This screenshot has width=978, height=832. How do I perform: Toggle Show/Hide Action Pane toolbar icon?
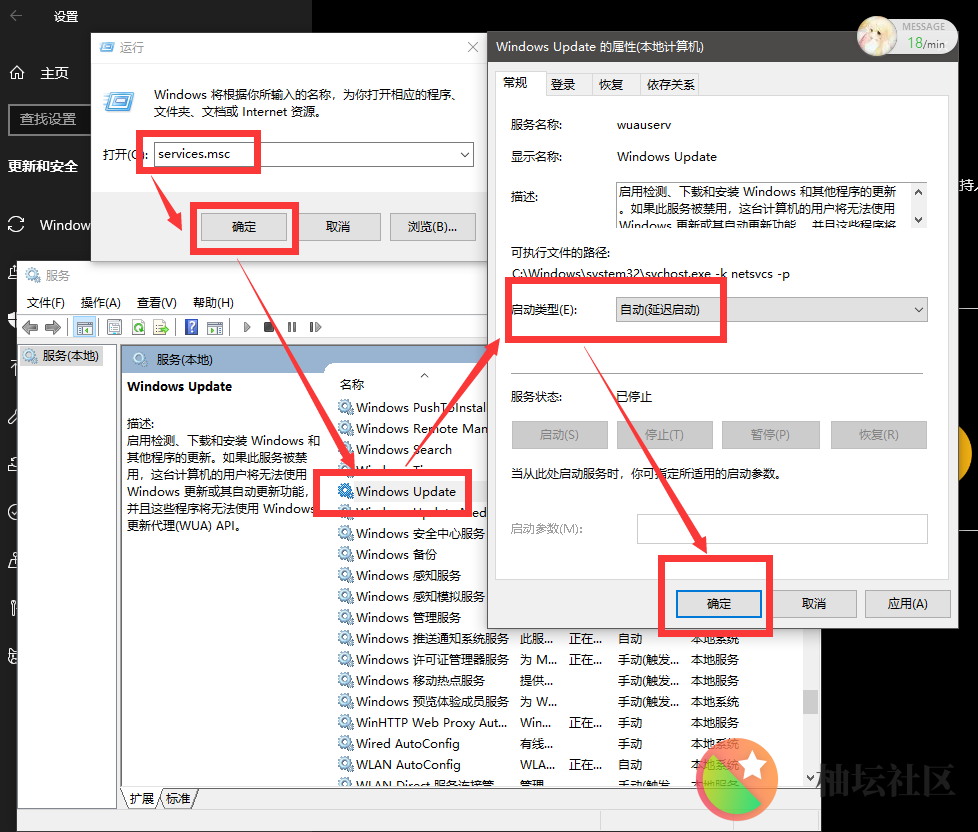pos(215,327)
